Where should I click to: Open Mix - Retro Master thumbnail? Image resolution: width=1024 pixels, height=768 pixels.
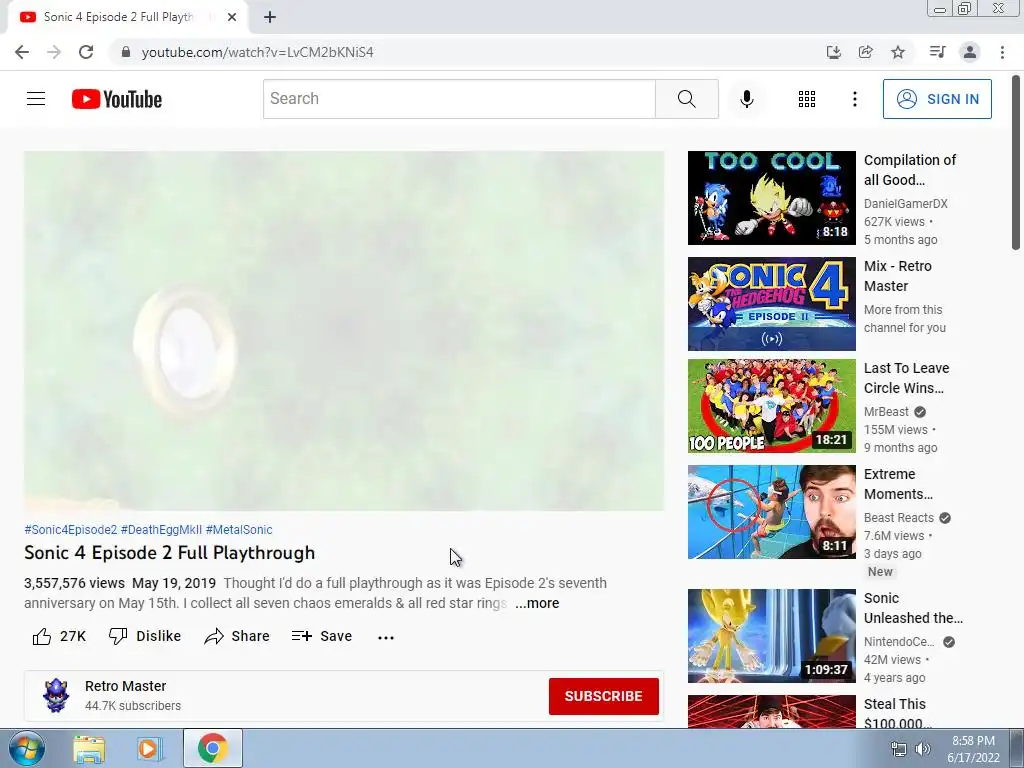coord(771,304)
